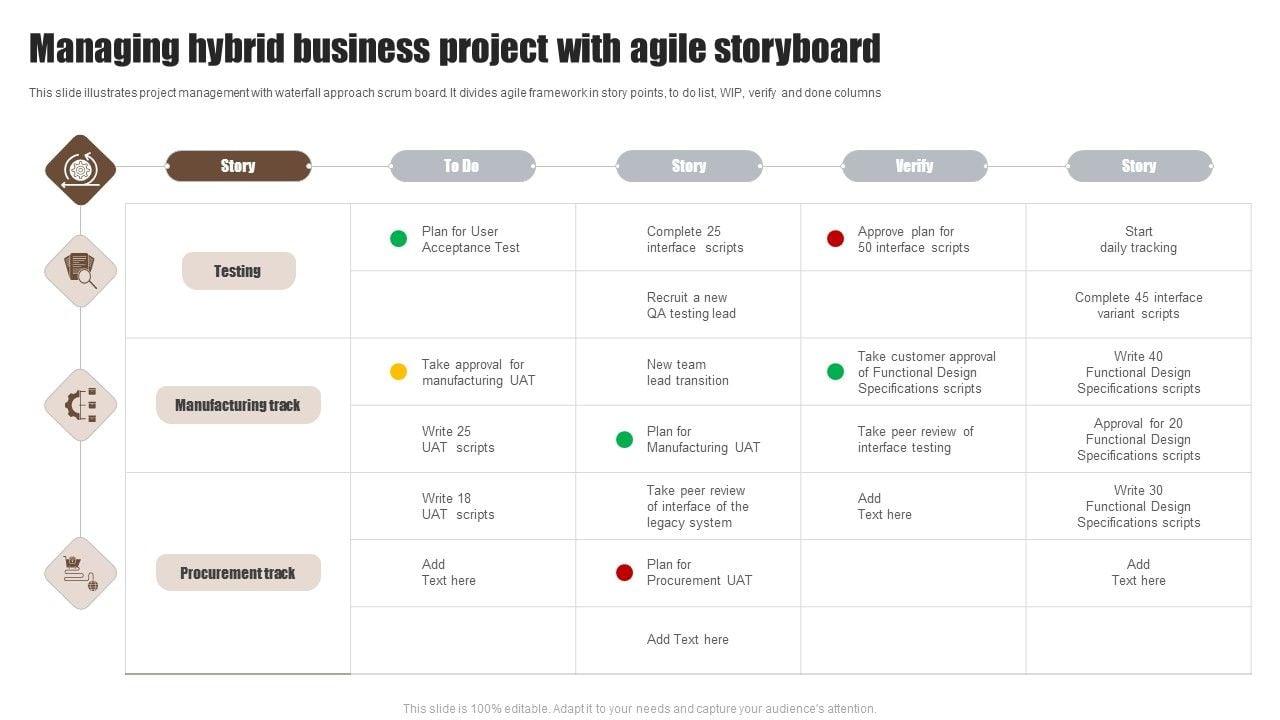The height and width of the screenshot is (720, 1280).
Task: Select yellow dot beside Take approval for manufacturing UAT
Action: click(398, 372)
